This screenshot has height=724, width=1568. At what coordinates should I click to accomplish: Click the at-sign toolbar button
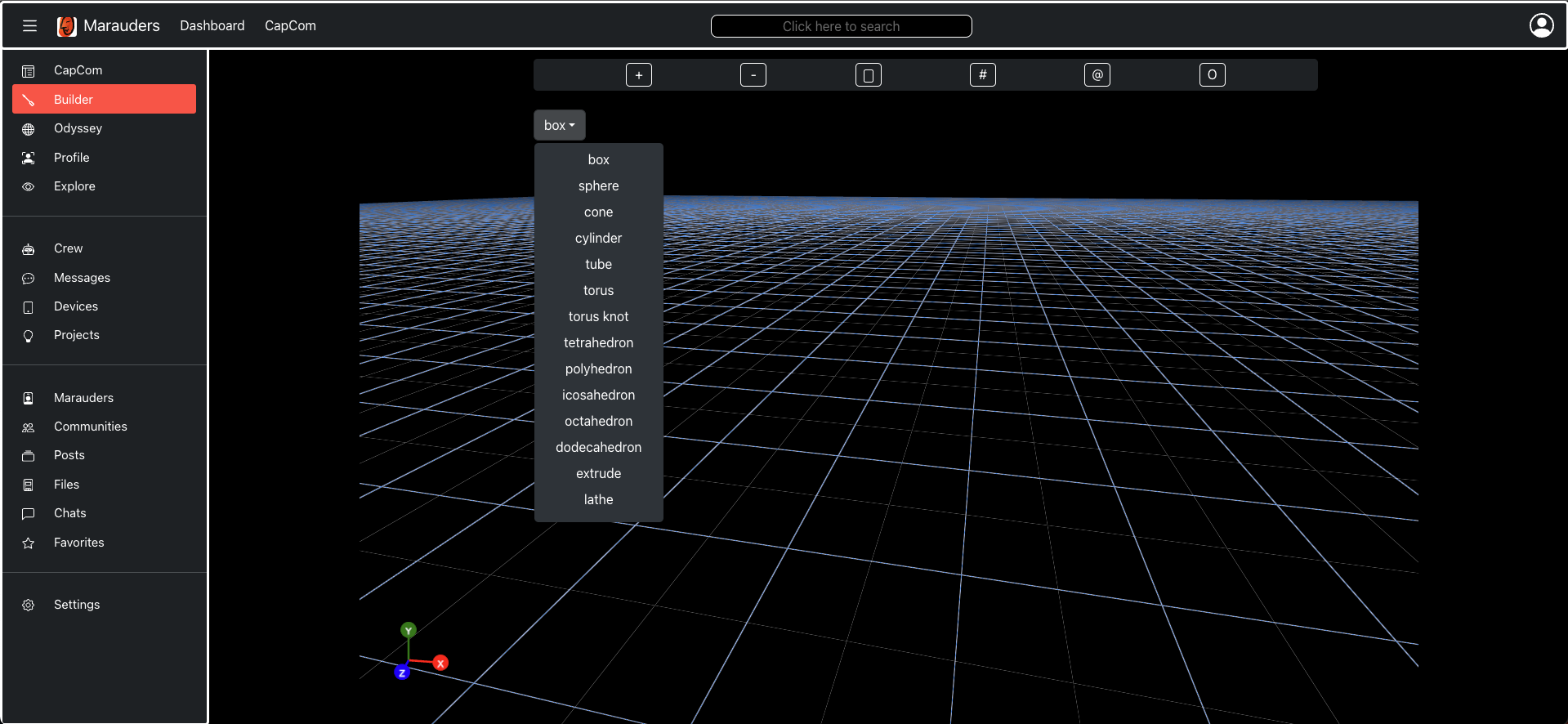[1097, 75]
